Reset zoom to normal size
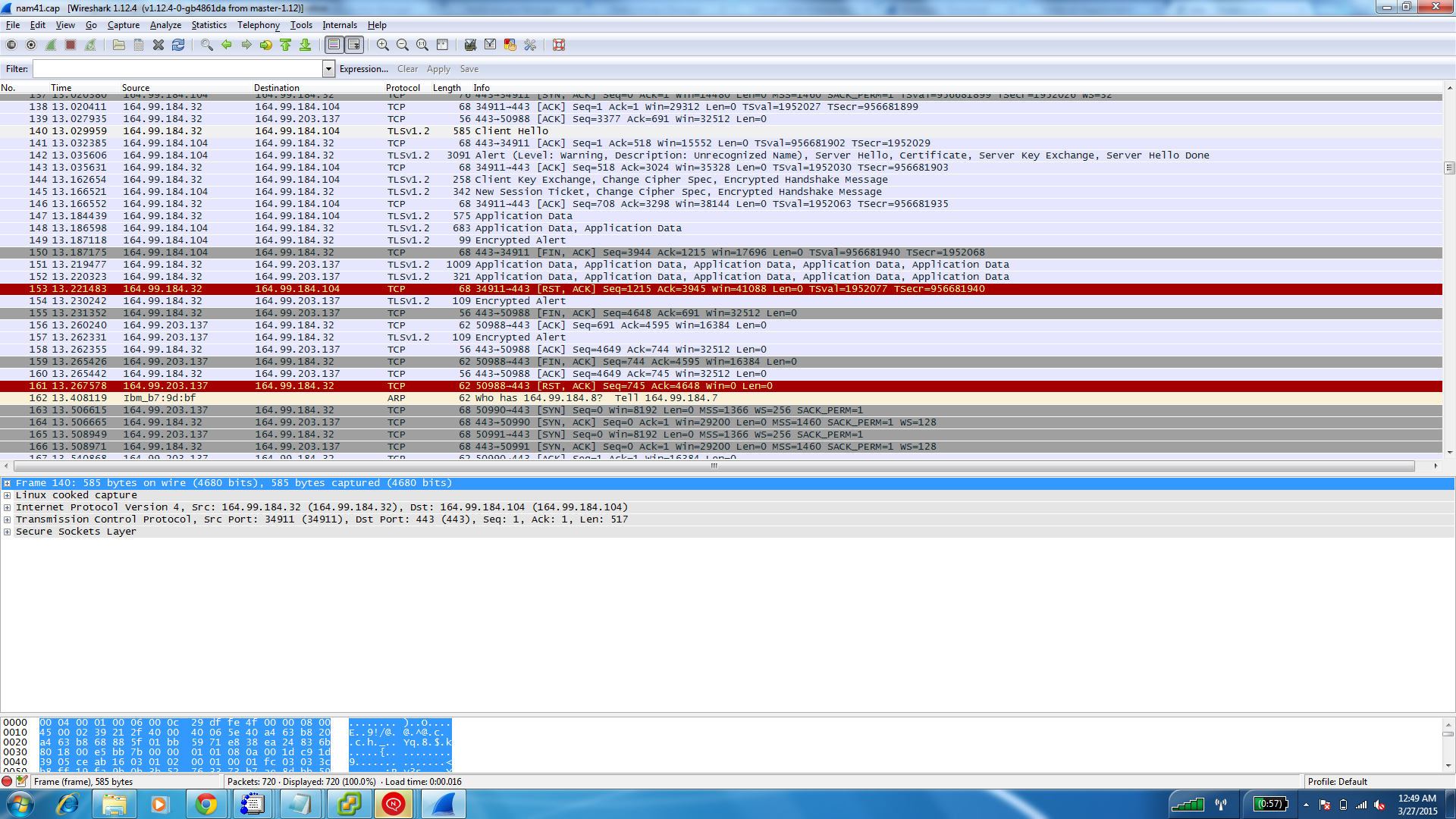 tap(422, 45)
